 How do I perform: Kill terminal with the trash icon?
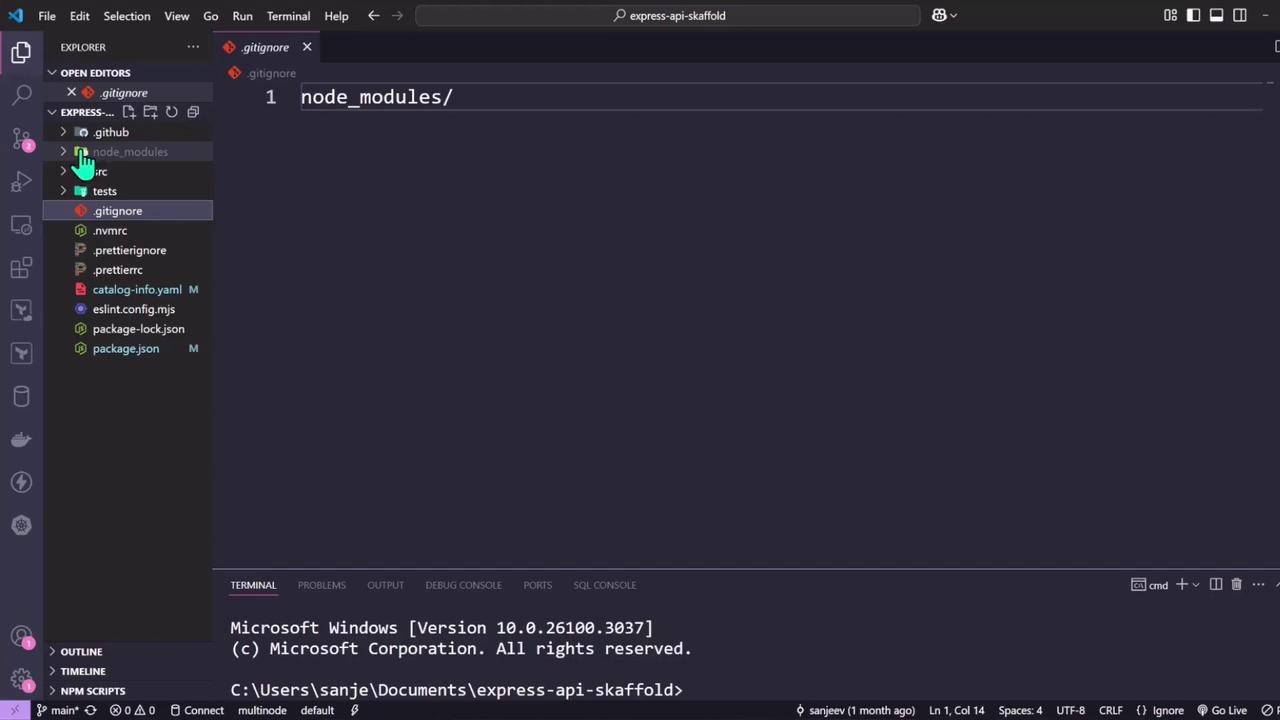coord(1236,585)
